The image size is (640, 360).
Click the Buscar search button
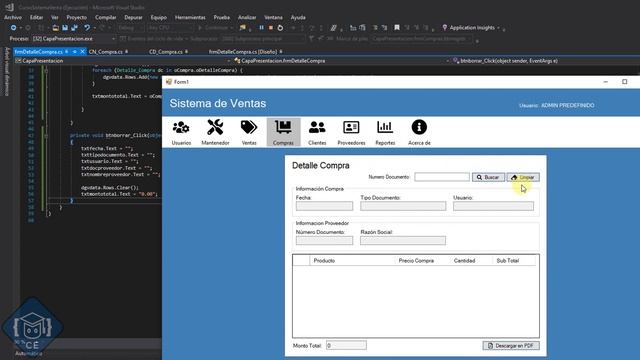tap(488, 177)
